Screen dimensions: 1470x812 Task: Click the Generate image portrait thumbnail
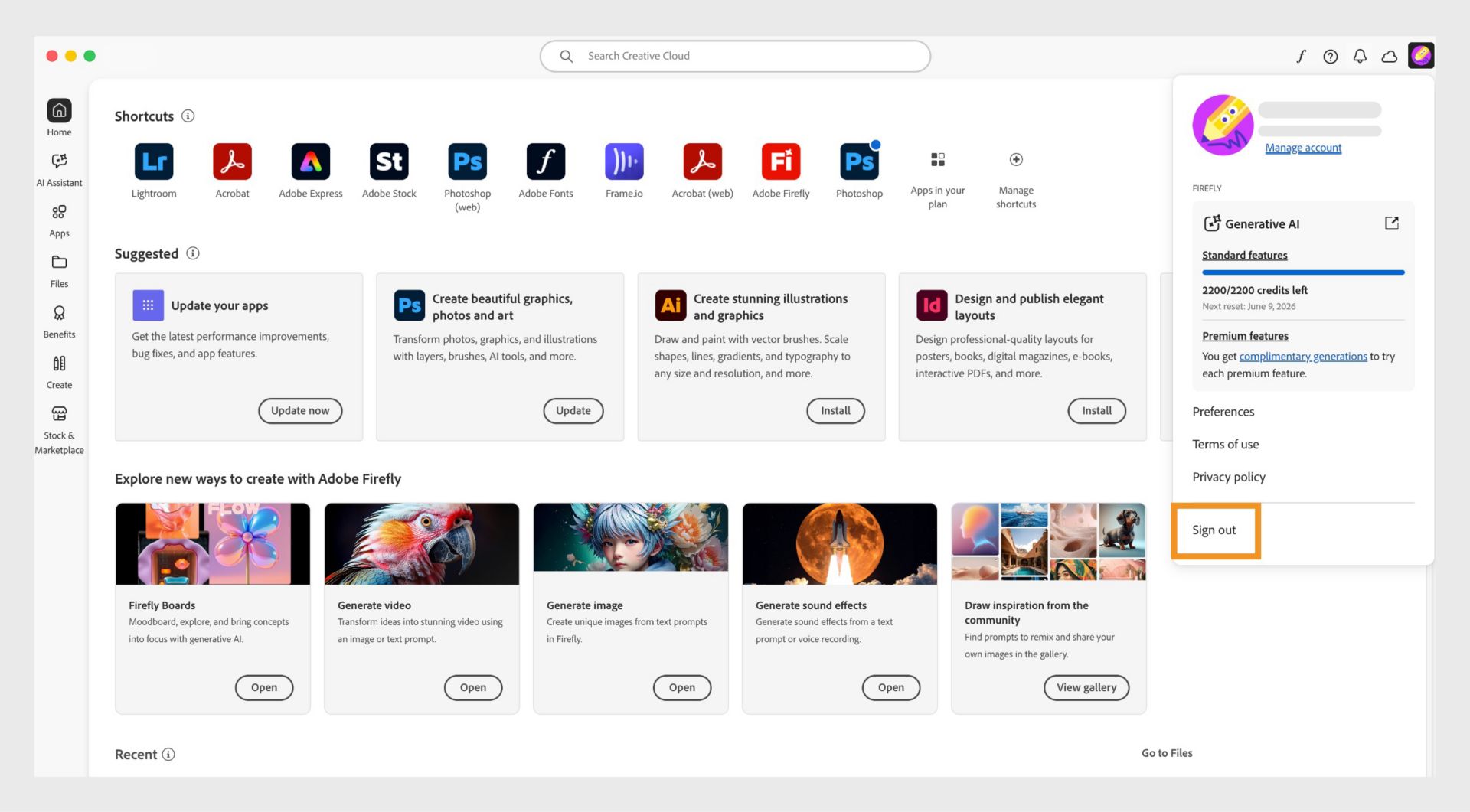pos(631,537)
